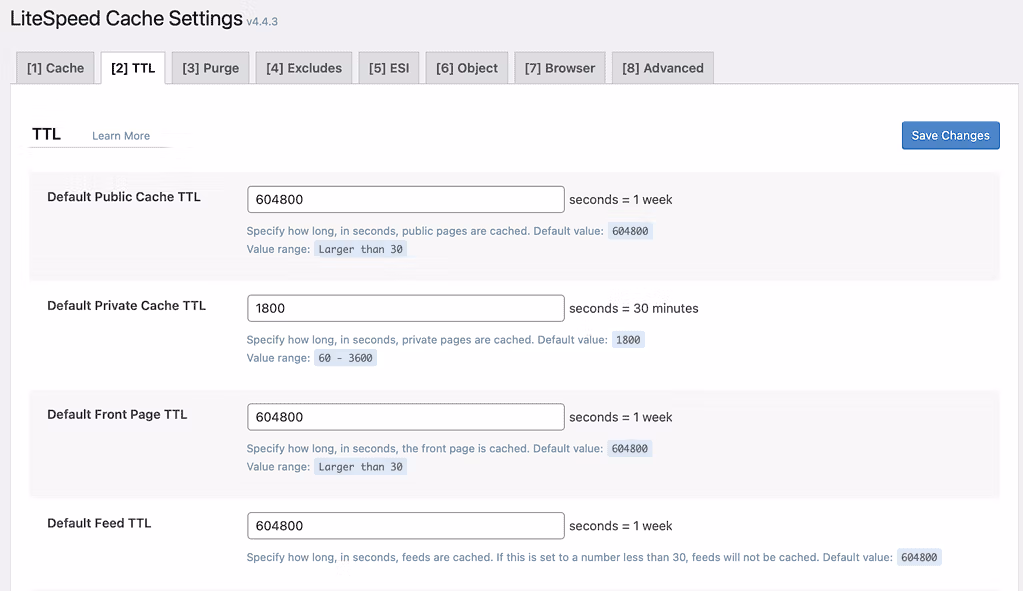1023x591 pixels.
Task: Click the private cache default value 1800 code
Action: coord(628,340)
